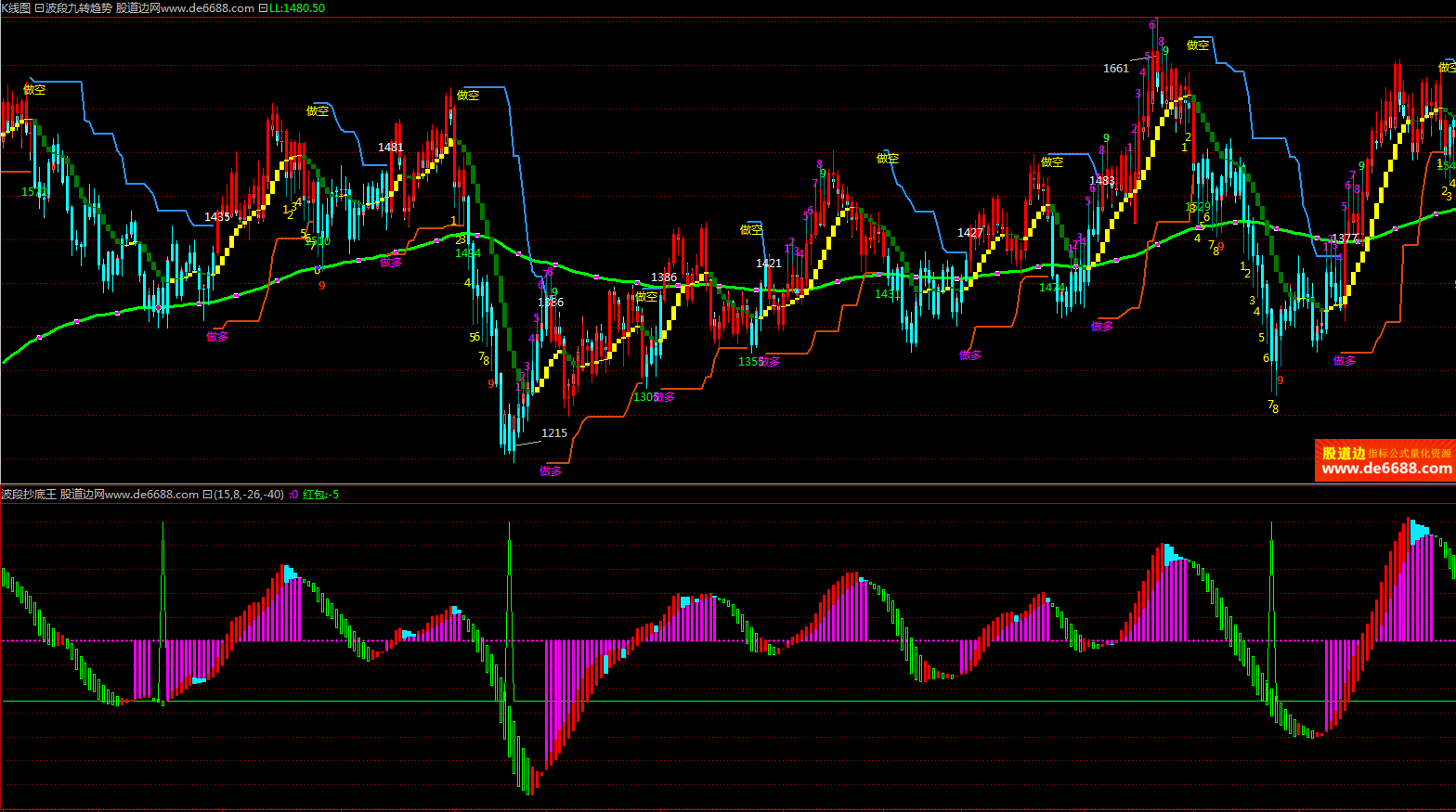Screen dimensions: 1456x812
Task: Click the horizontal divider between chart panes
Action: [x=728, y=484]
